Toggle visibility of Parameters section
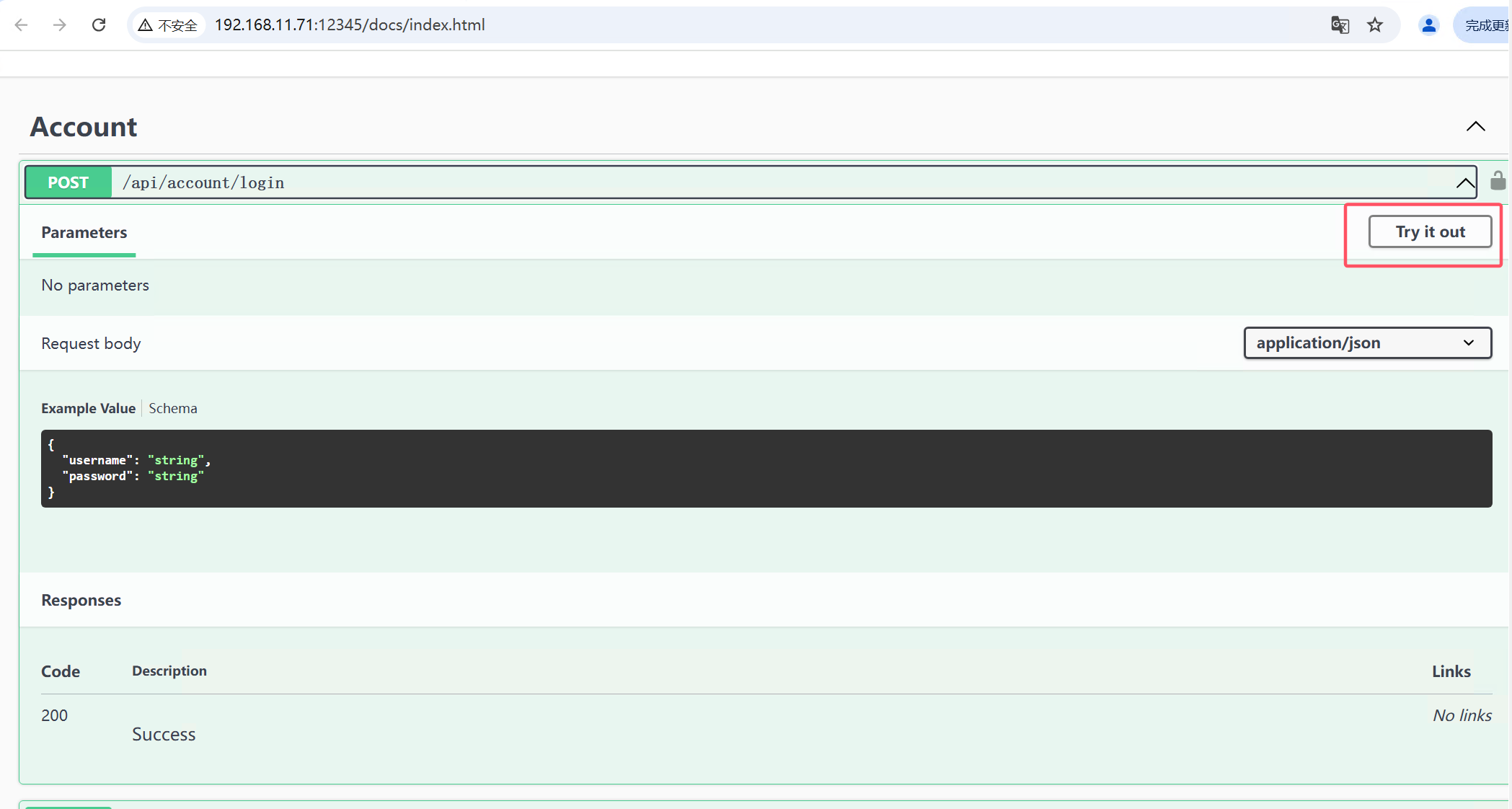The width and height of the screenshot is (1512, 809). pyautogui.click(x=84, y=232)
